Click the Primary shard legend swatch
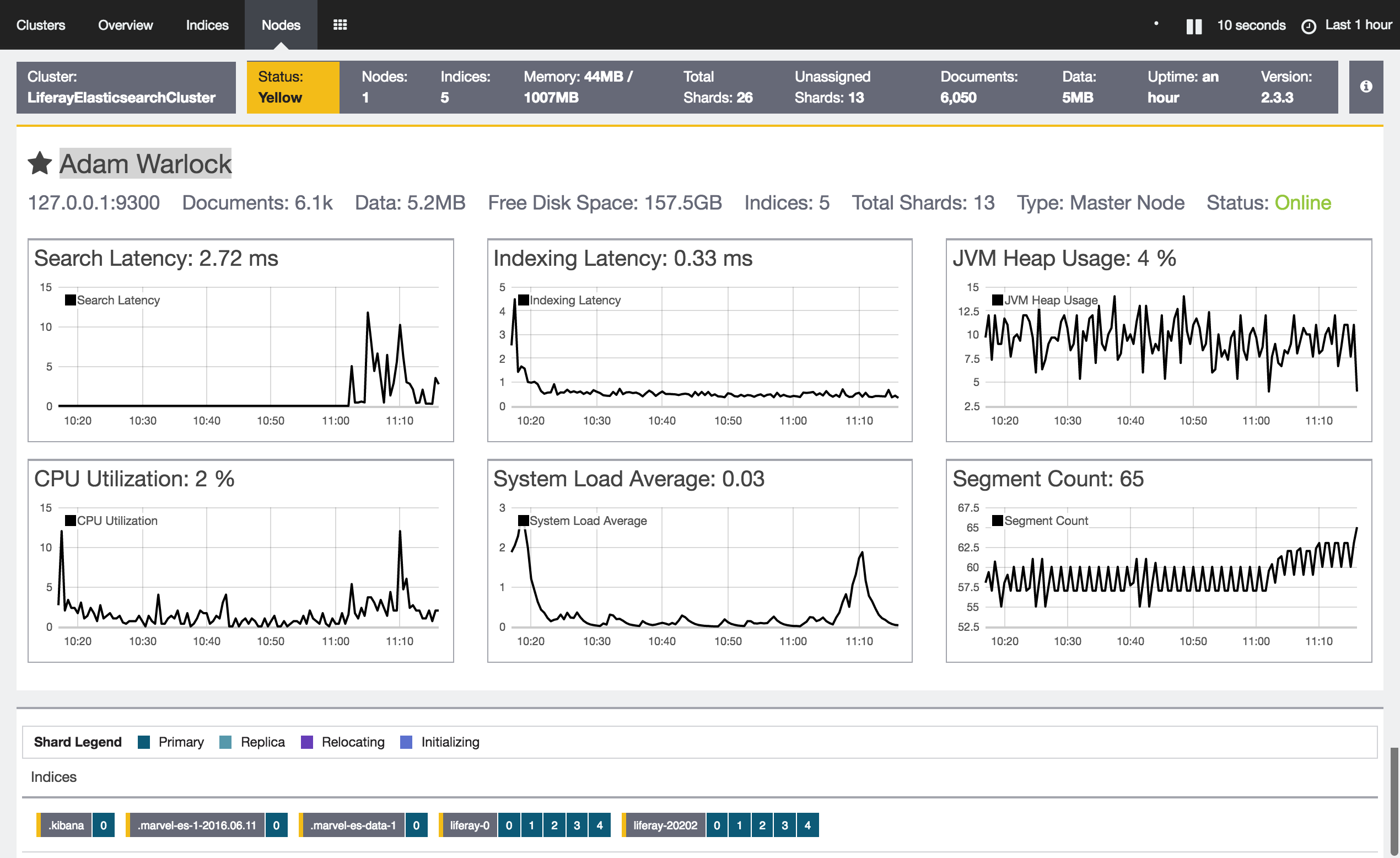 [x=144, y=742]
